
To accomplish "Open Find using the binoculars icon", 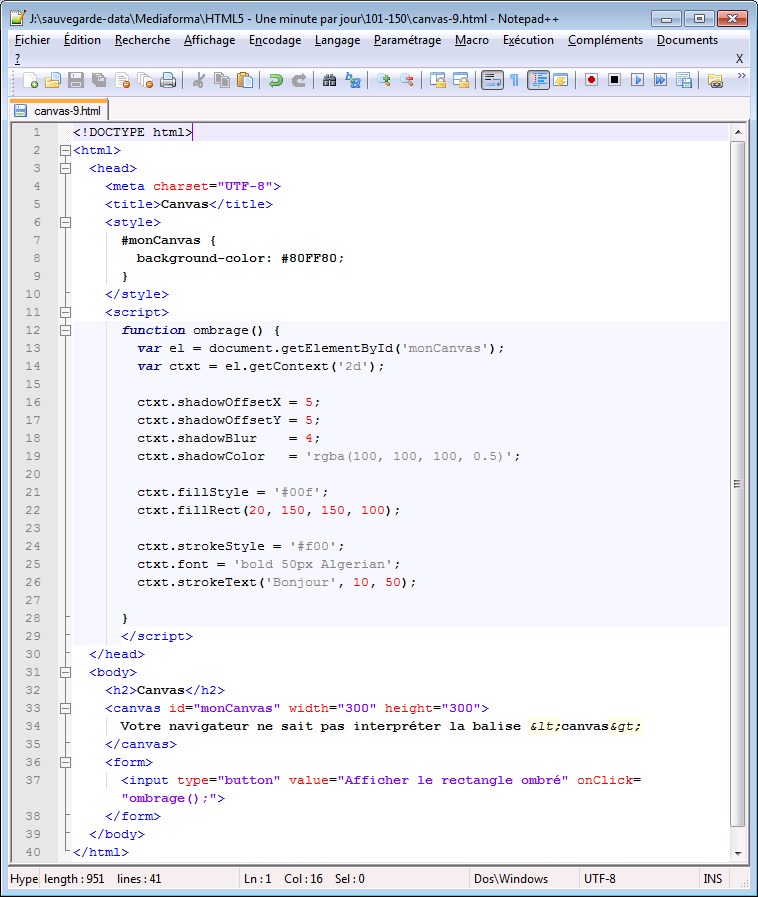I will tap(329, 81).
